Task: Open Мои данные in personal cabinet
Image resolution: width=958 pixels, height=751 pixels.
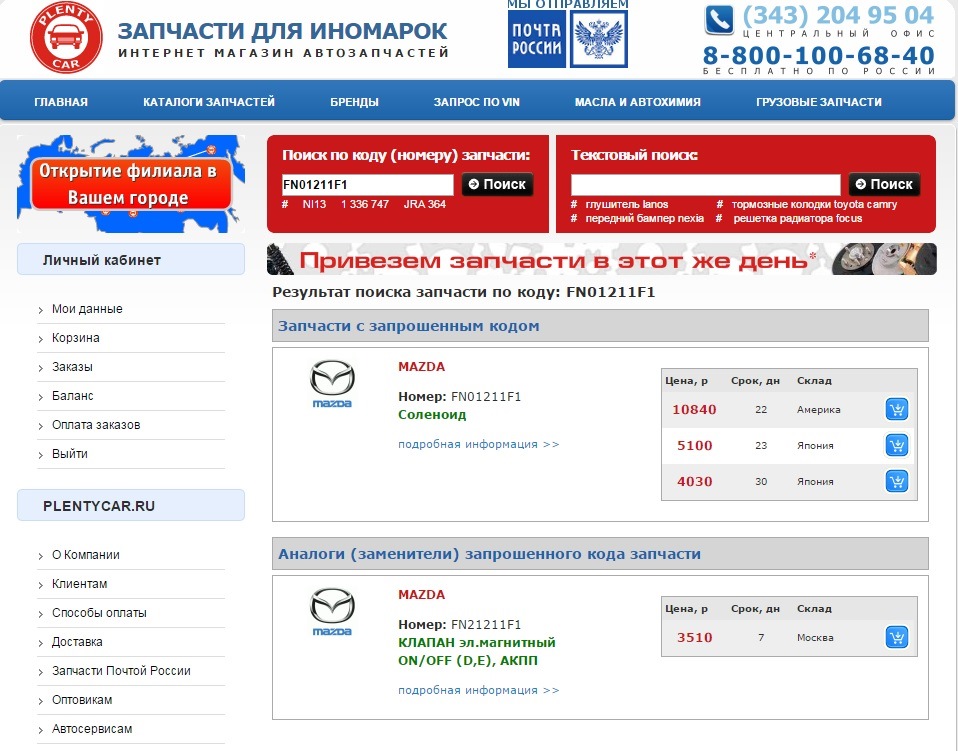Action: click(87, 309)
